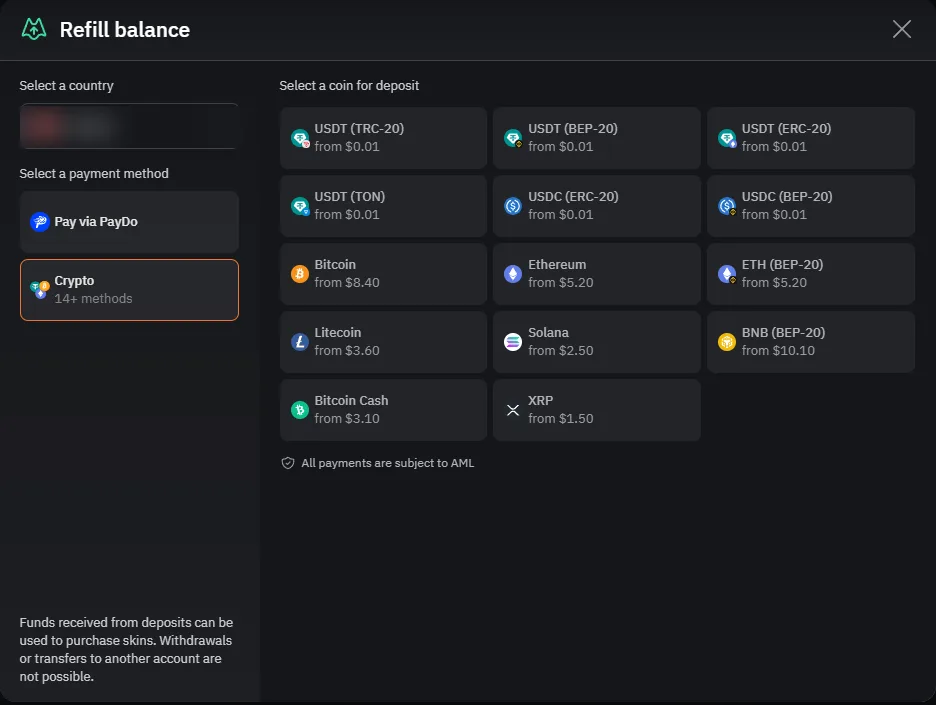Click the 'from $10.10' BNB minimum text
The width and height of the screenshot is (936, 705).
coord(778,351)
